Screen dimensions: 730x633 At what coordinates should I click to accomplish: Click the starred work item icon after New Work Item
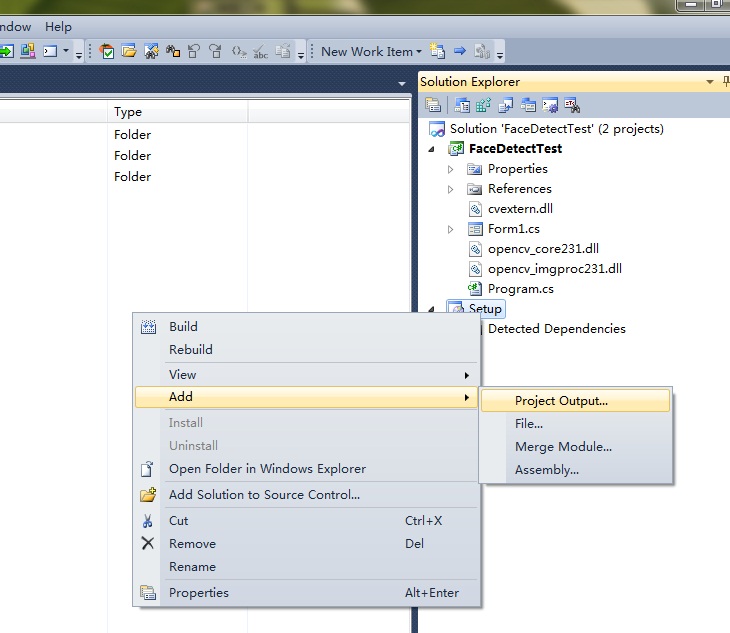coord(437,51)
